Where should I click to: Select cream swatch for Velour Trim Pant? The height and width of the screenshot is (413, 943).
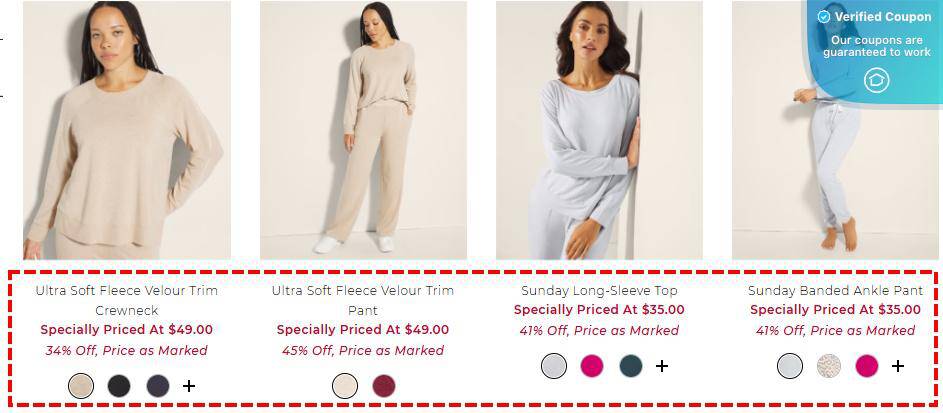(x=345, y=385)
